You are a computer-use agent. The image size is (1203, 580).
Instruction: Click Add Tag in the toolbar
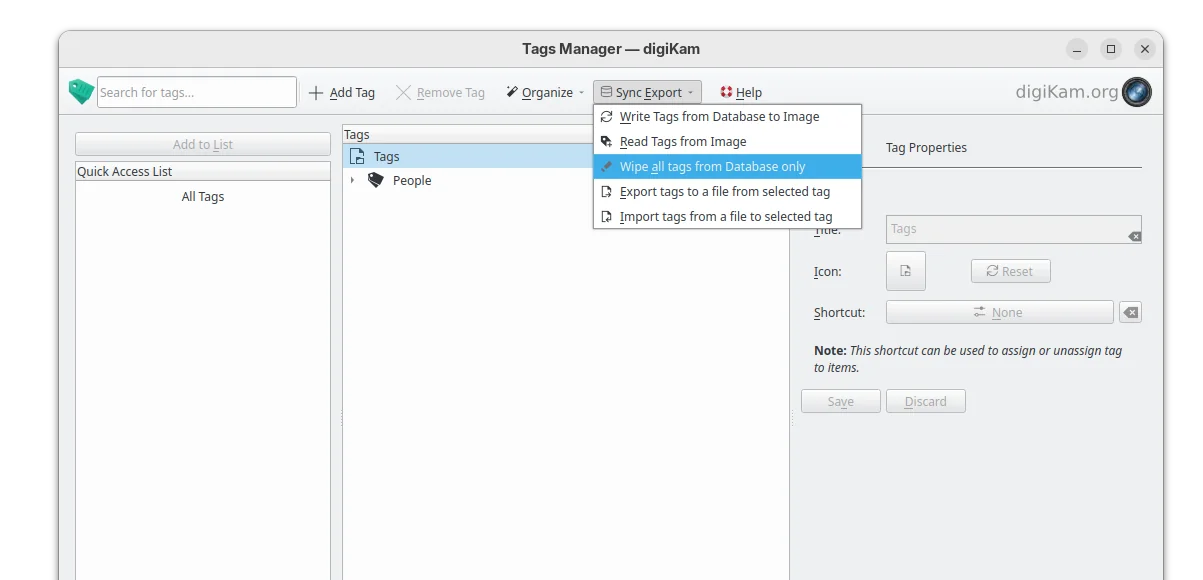pos(341,92)
